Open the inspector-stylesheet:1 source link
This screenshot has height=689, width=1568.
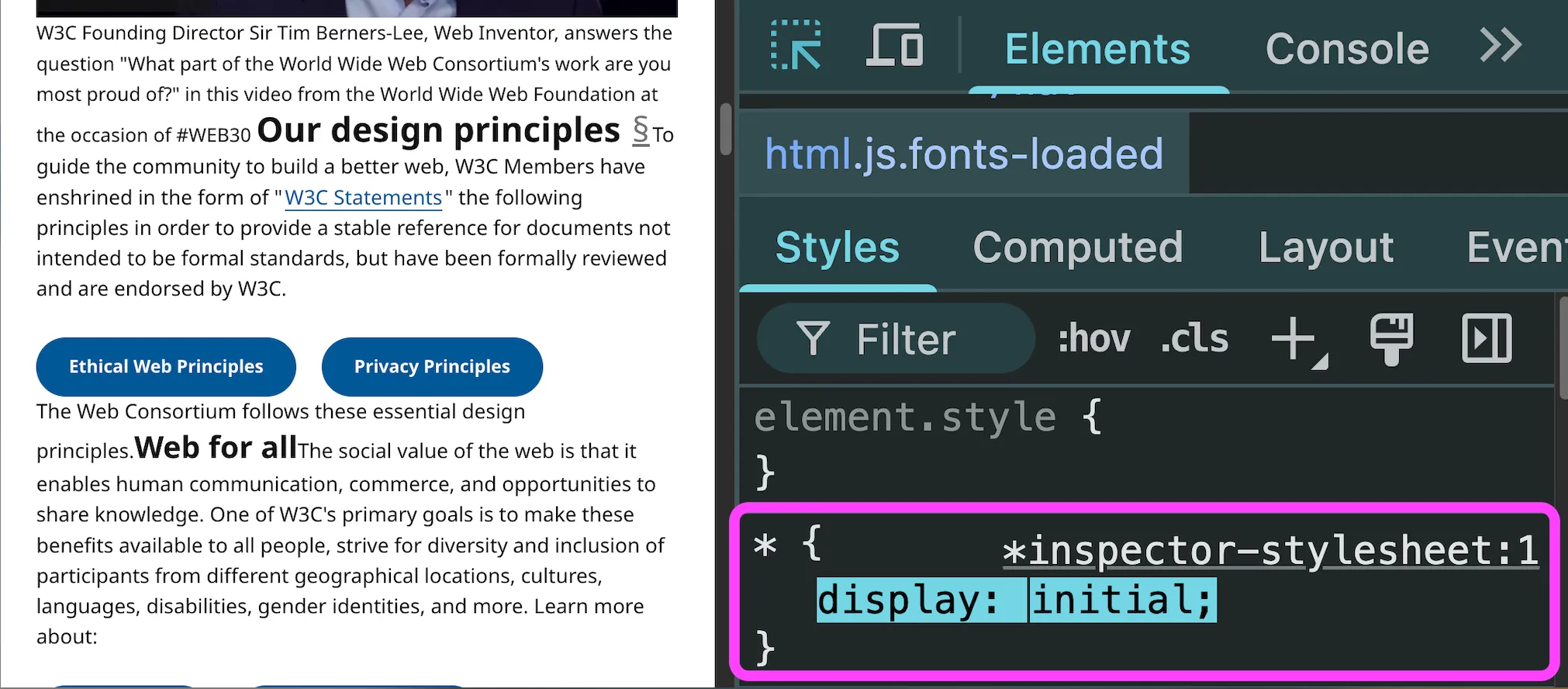coord(1270,551)
